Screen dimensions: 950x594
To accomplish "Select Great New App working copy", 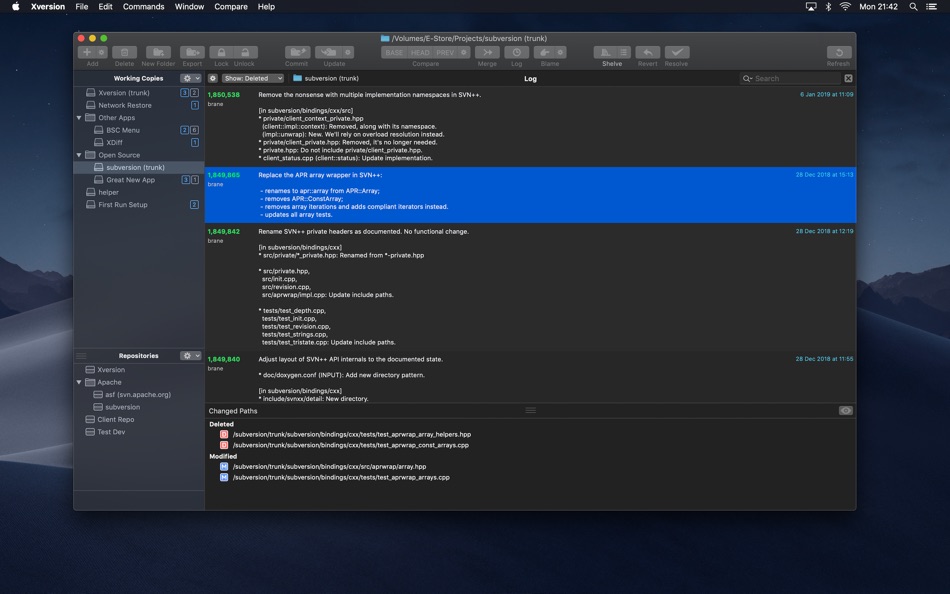I will coord(139,179).
